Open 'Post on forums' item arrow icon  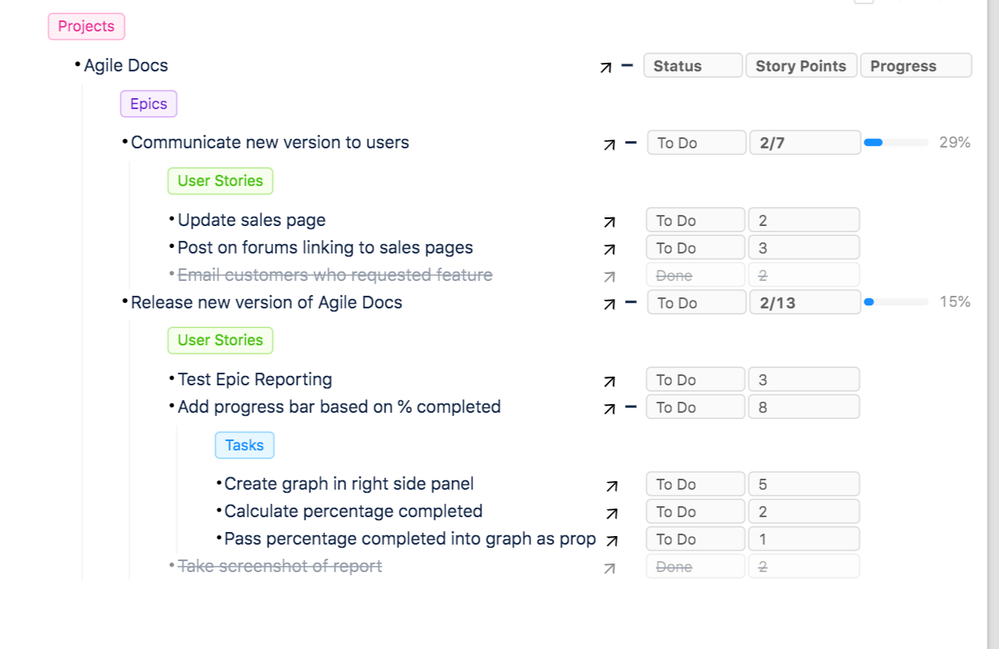pyautogui.click(x=610, y=249)
